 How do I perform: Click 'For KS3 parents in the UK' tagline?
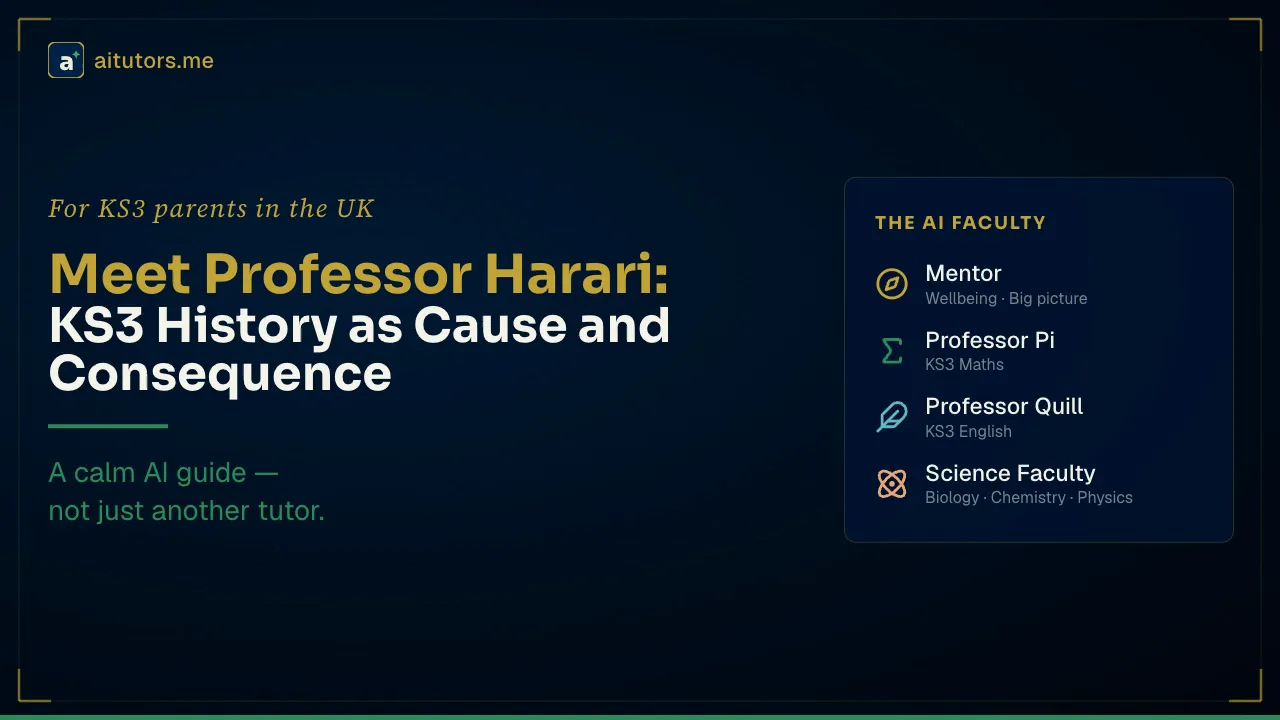211,209
